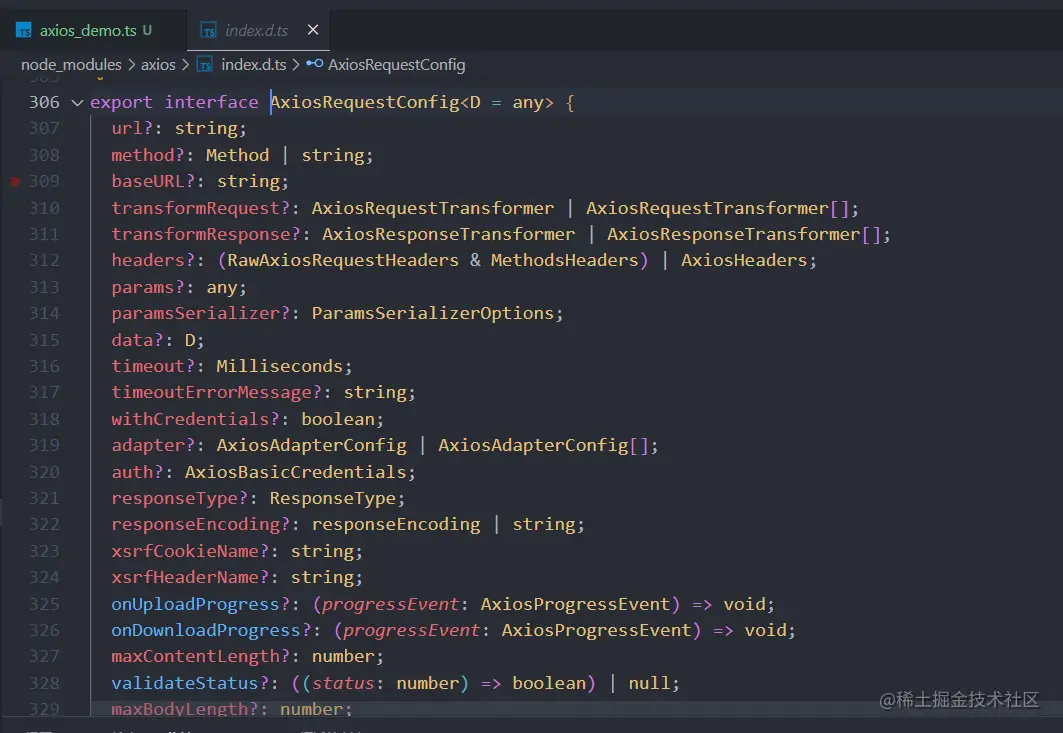Screen dimensions: 1063x733
Task: Click the Milliseconds type
Action: [279, 366]
